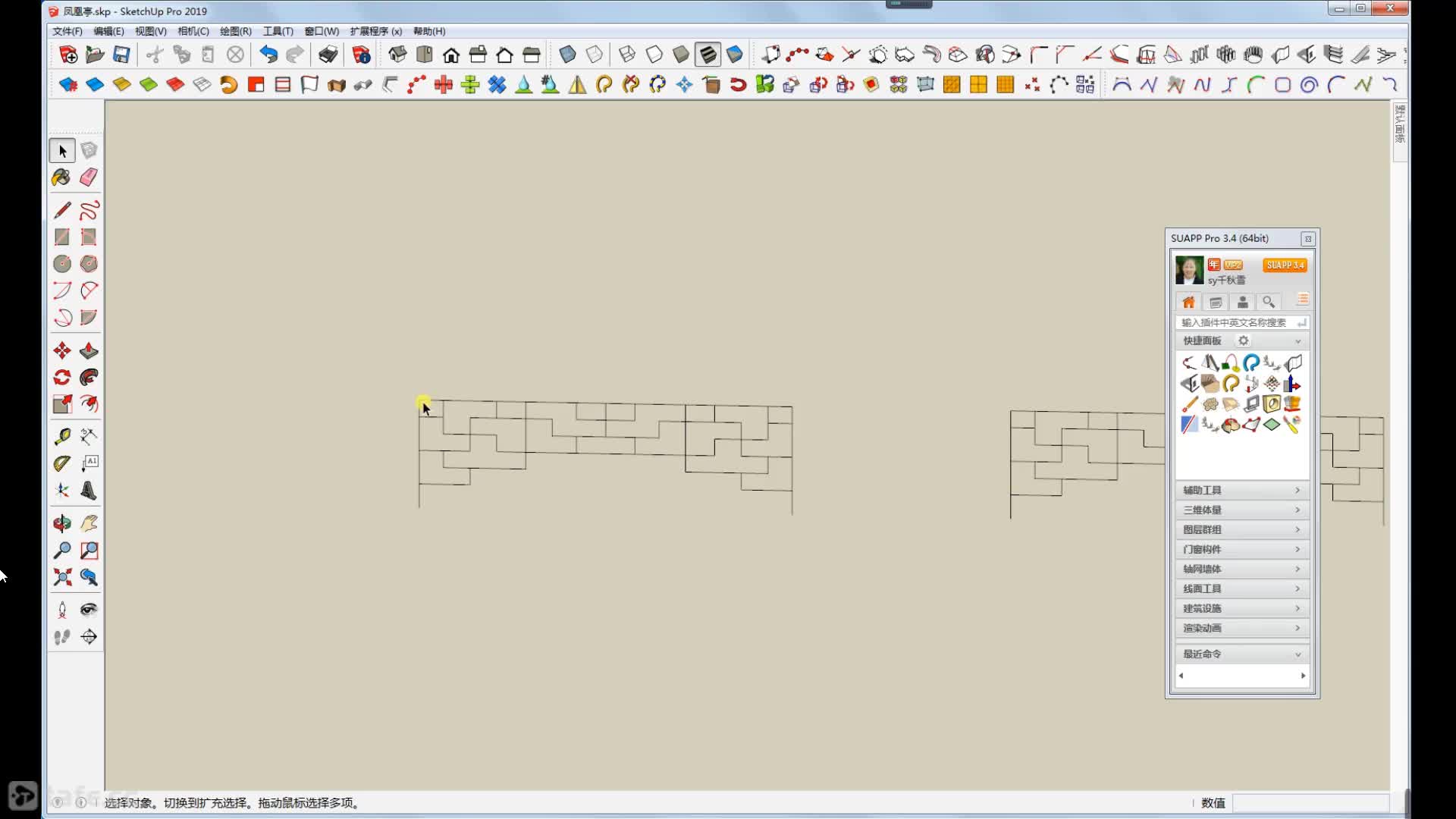Image resolution: width=1456 pixels, height=819 pixels.
Task: Open 快捷面板 gear settings
Action: 1243,340
